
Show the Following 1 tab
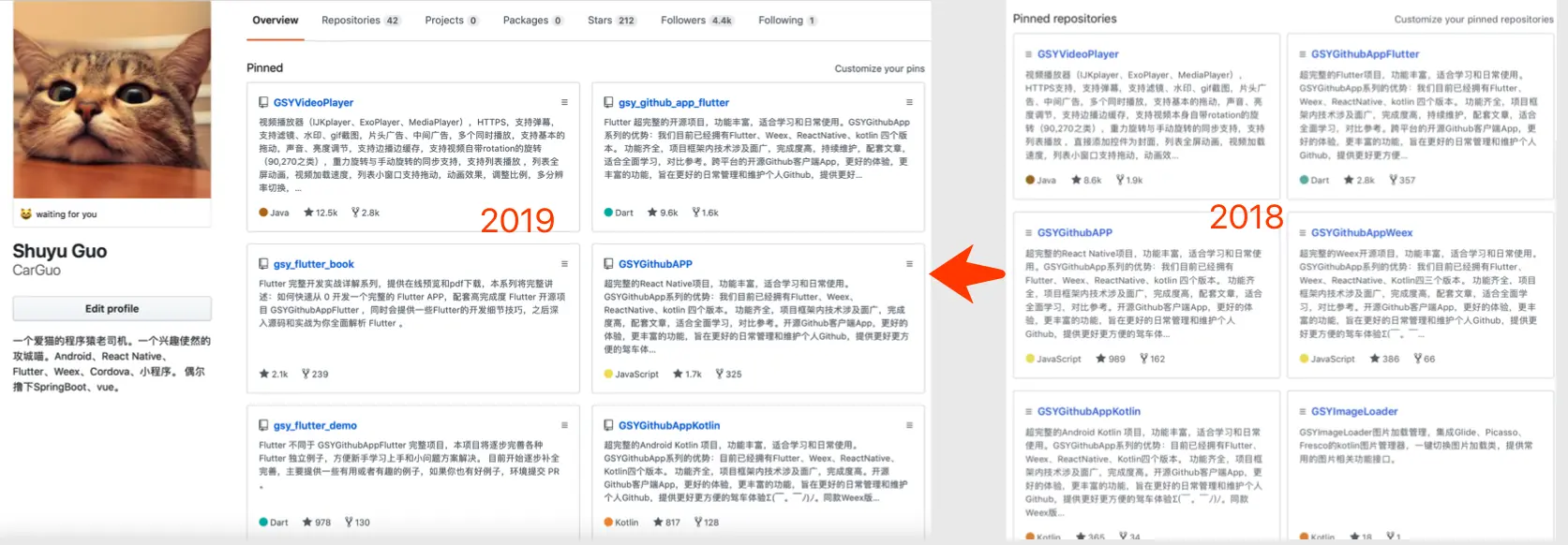787,20
